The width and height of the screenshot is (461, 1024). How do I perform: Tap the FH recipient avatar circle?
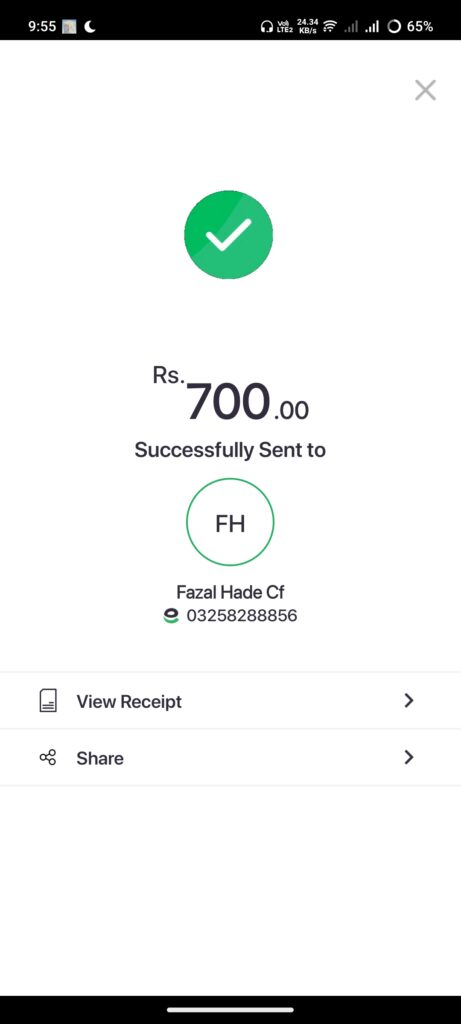(230, 522)
